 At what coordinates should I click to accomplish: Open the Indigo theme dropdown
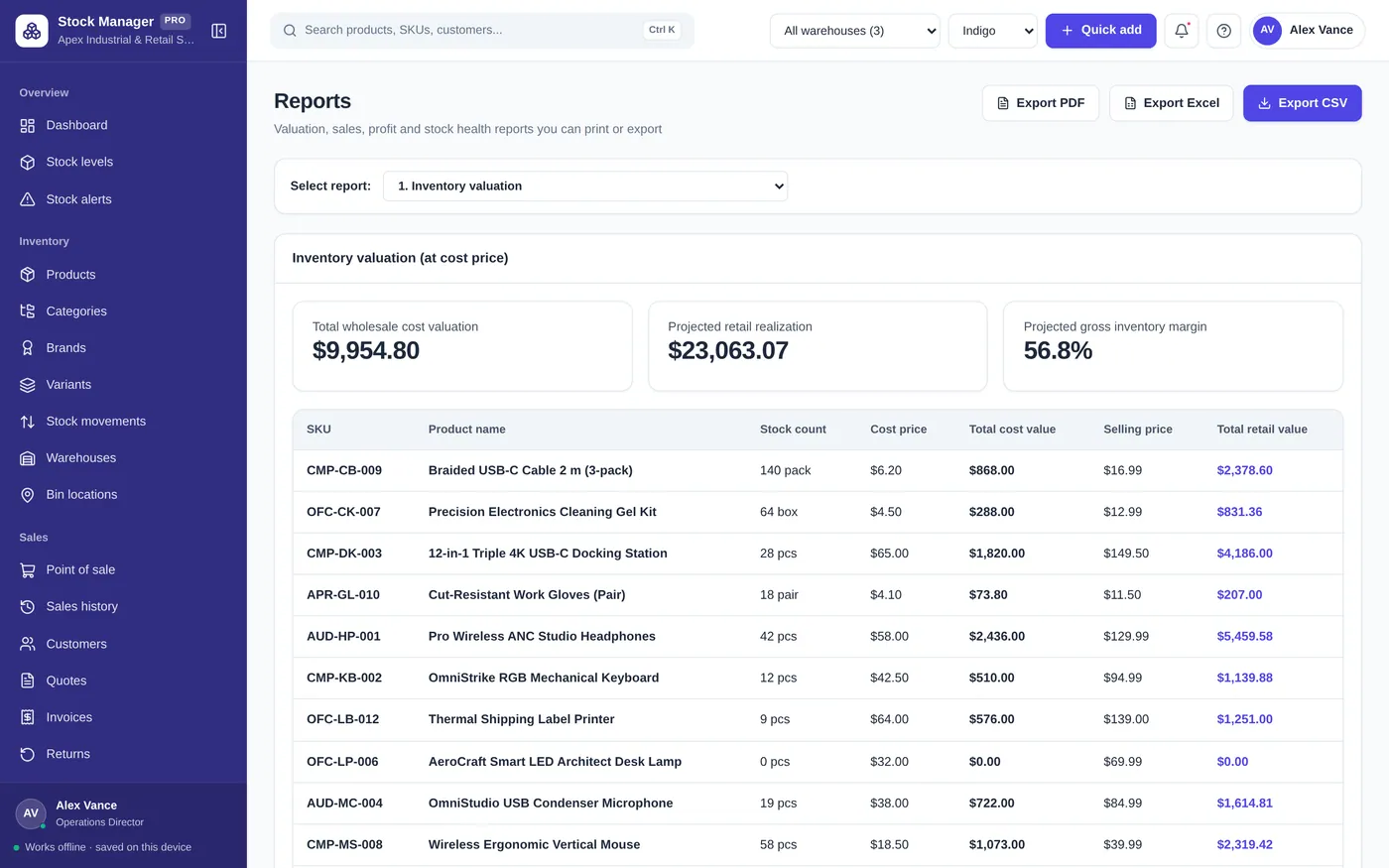993,31
